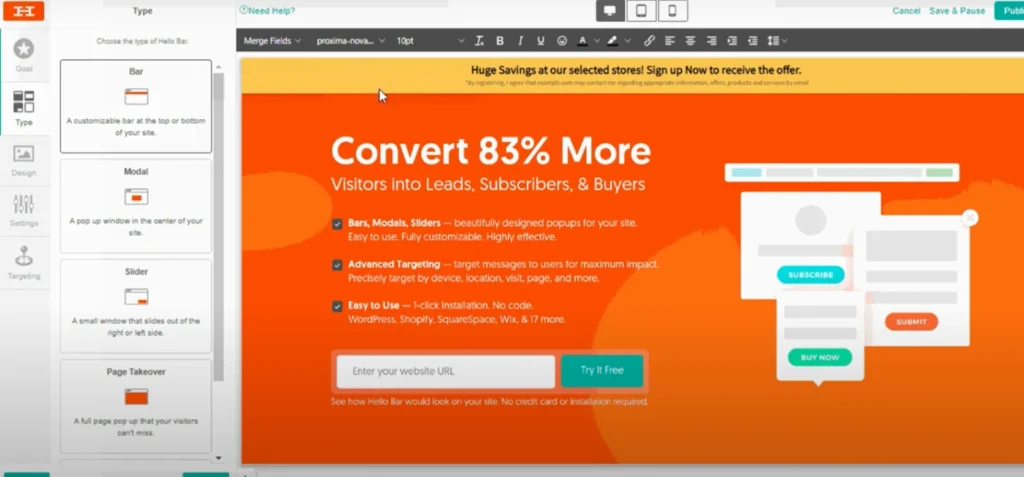Click the SUBMIT button in illustration
1024x477 pixels.
pyautogui.click(x=911, y=321)
